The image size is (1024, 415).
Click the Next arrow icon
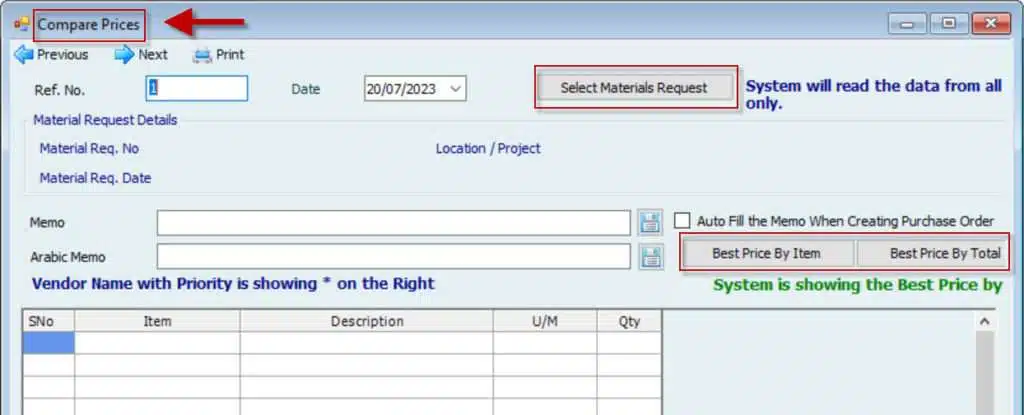[x=124, y=55]
